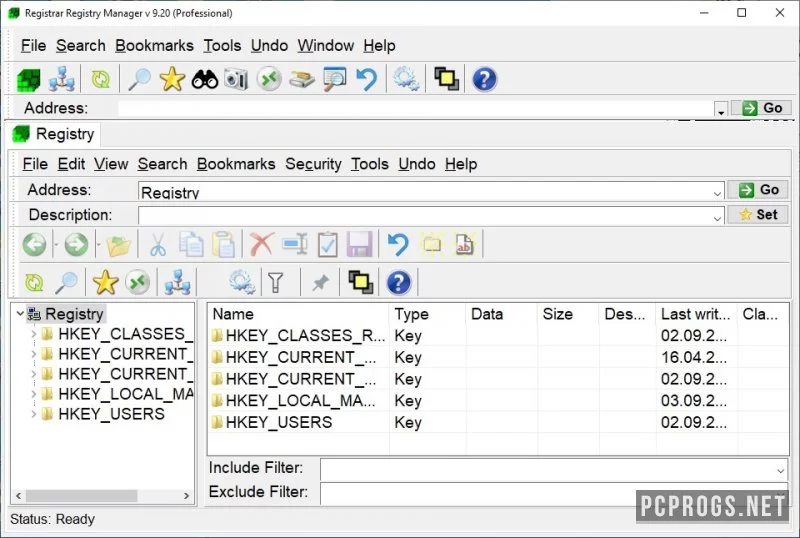Click the right arrow of tree panel scrollbar
This screenshot has height=538, width=800.
click(x=186, y=496)
